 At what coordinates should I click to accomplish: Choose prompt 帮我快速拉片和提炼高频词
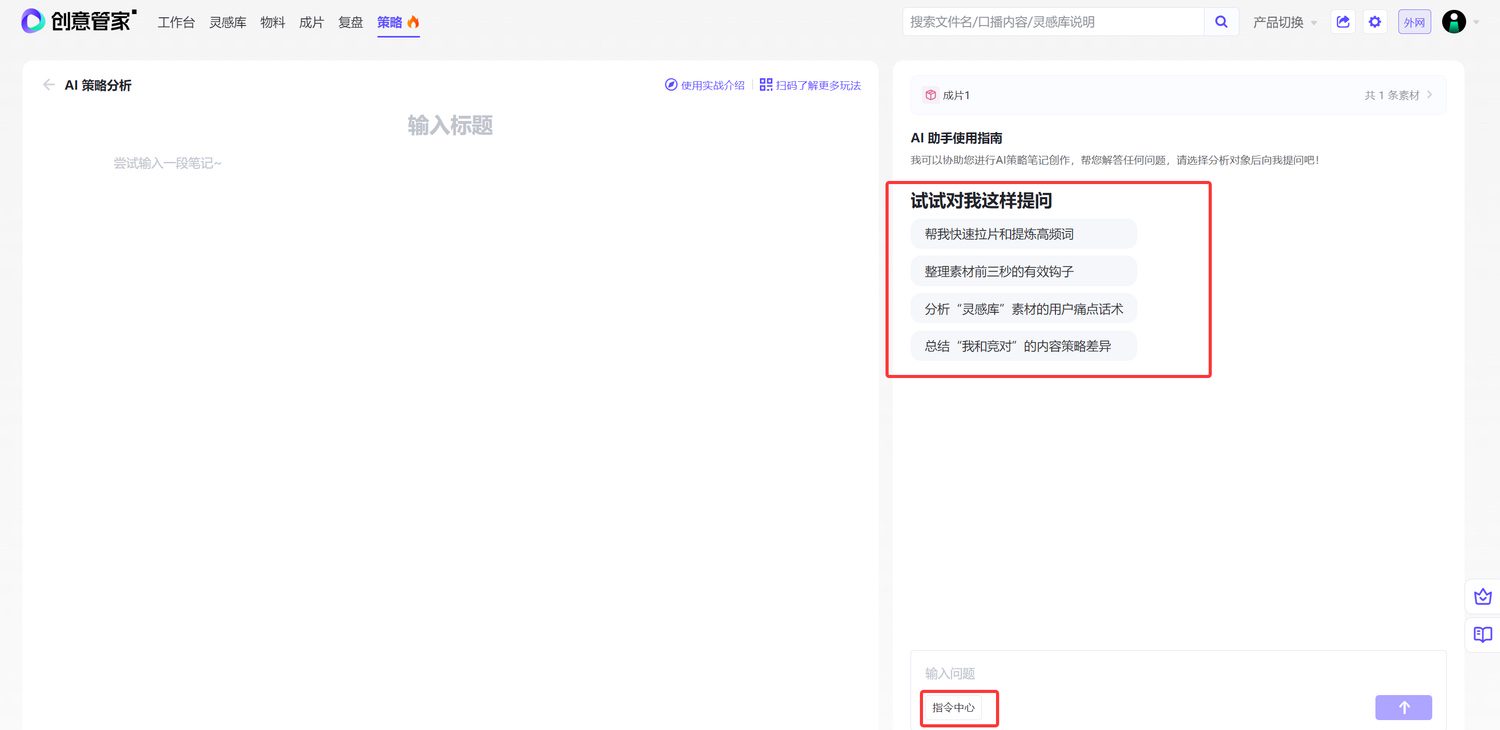pyautogui.click(x=1024, y=234)
